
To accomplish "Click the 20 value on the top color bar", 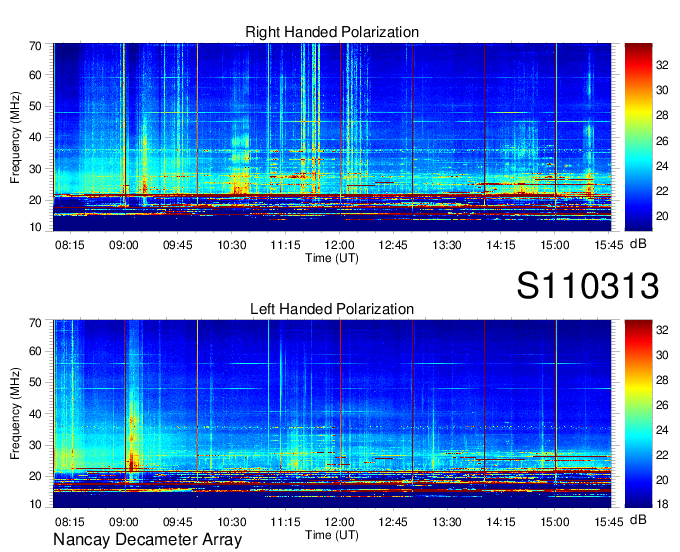I will point(662,216).
